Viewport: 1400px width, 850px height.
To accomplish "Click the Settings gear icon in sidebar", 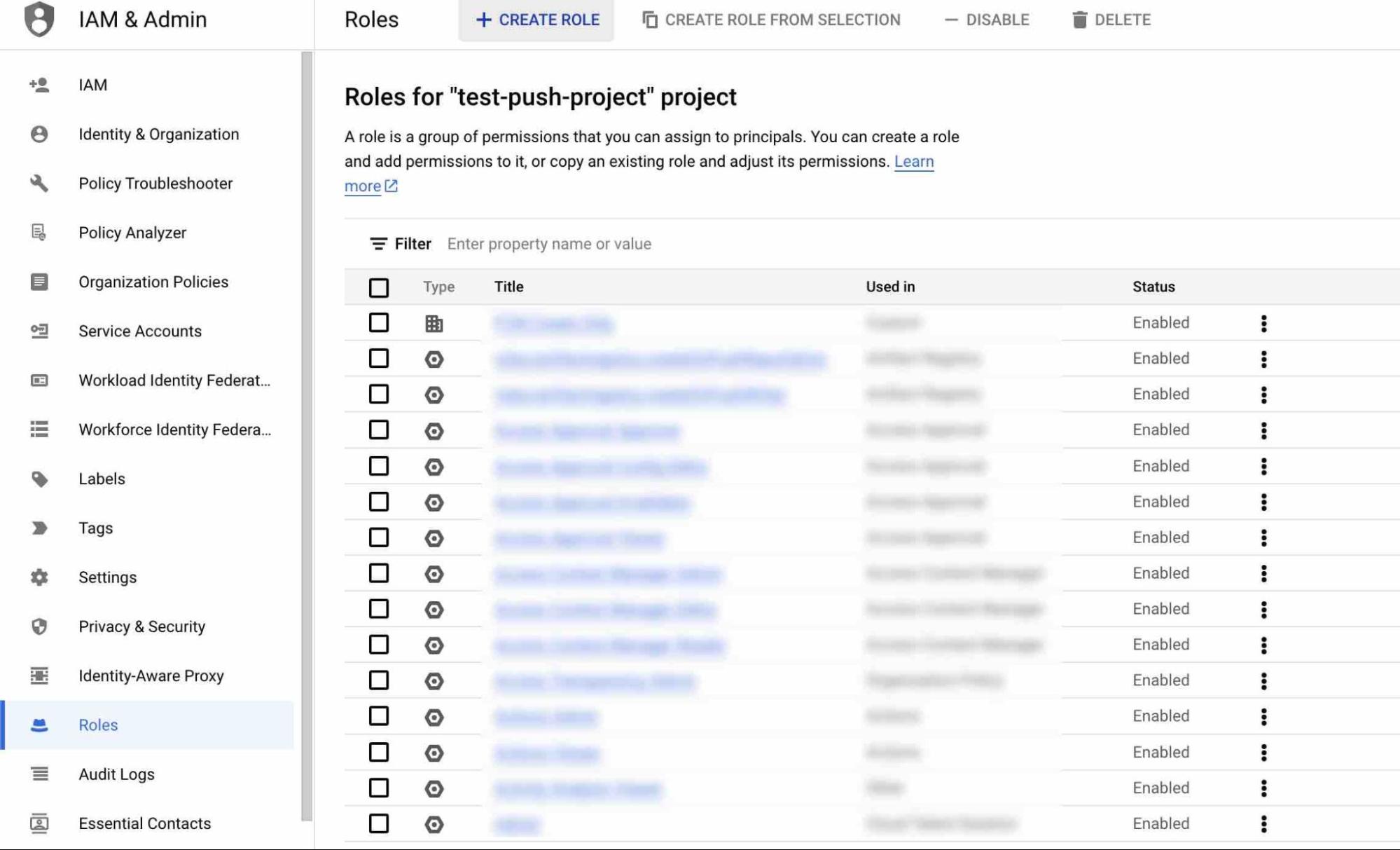I will (x=40, y=577).
